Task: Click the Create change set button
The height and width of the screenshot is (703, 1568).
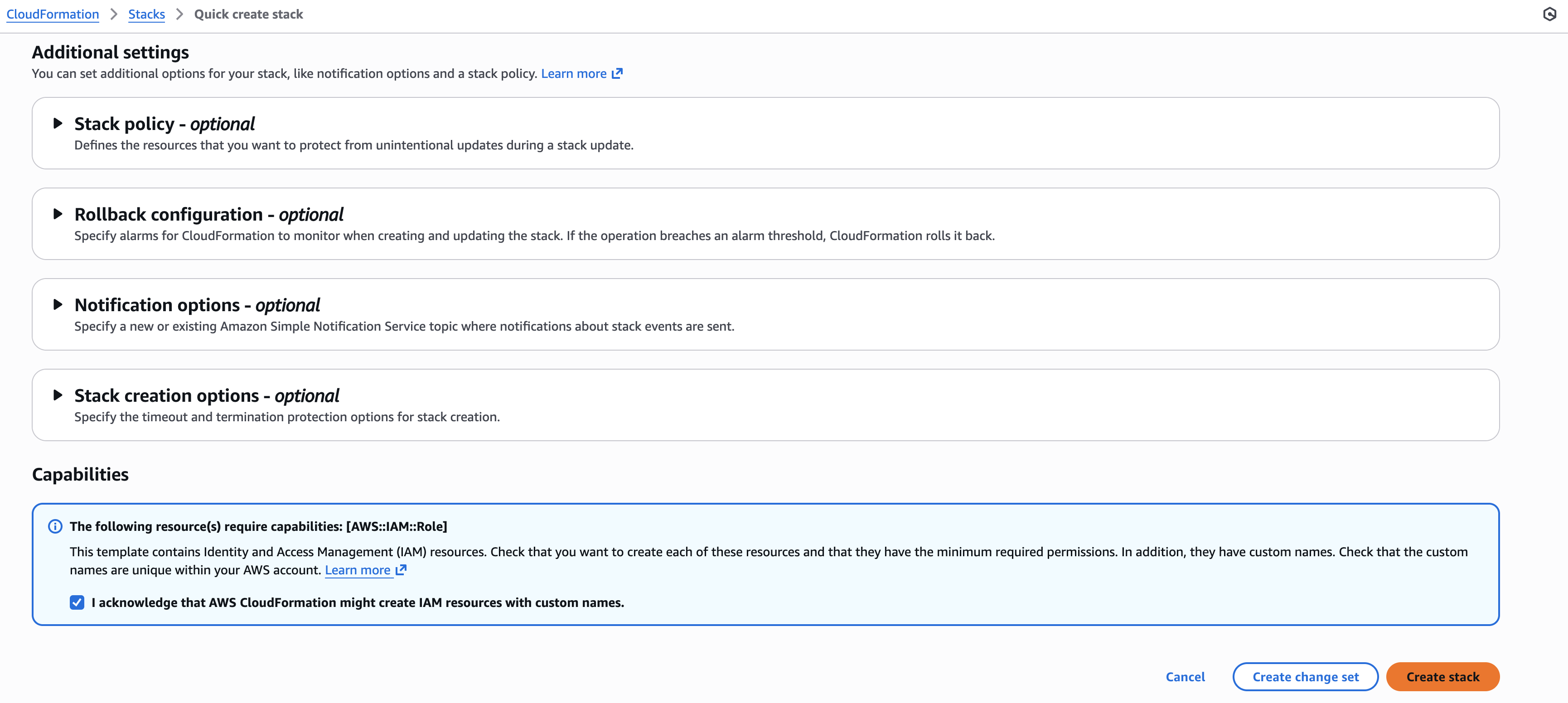Action: (1305, 676)
